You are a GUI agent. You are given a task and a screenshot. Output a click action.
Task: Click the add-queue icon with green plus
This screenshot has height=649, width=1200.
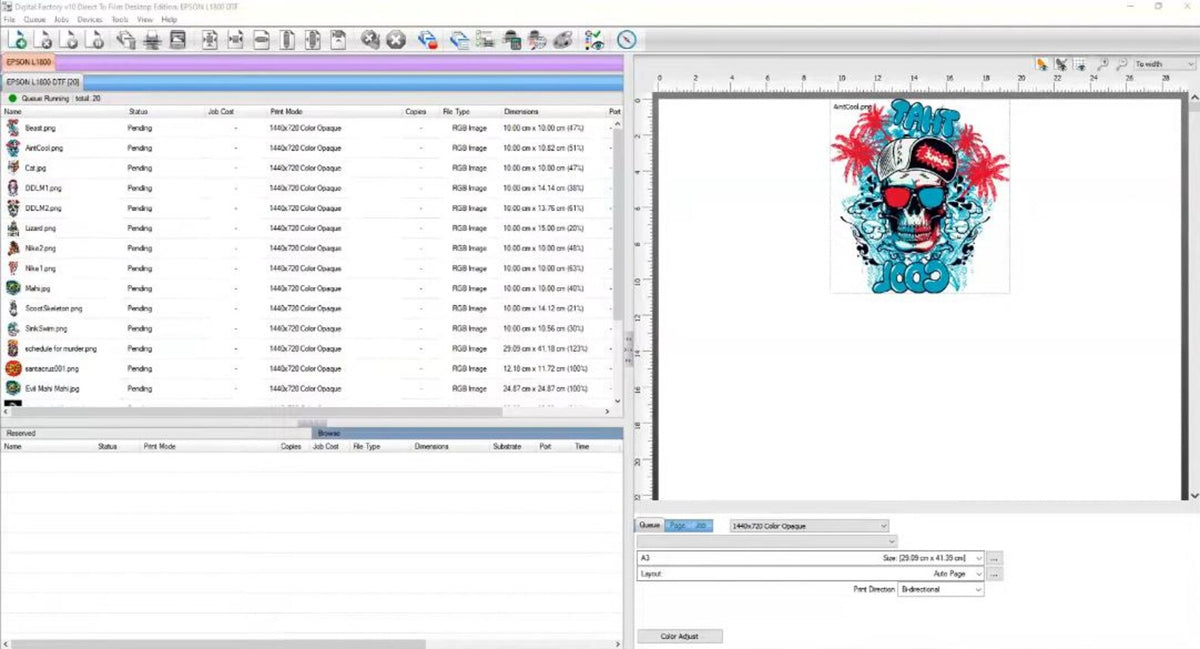[x=17, y=40]
